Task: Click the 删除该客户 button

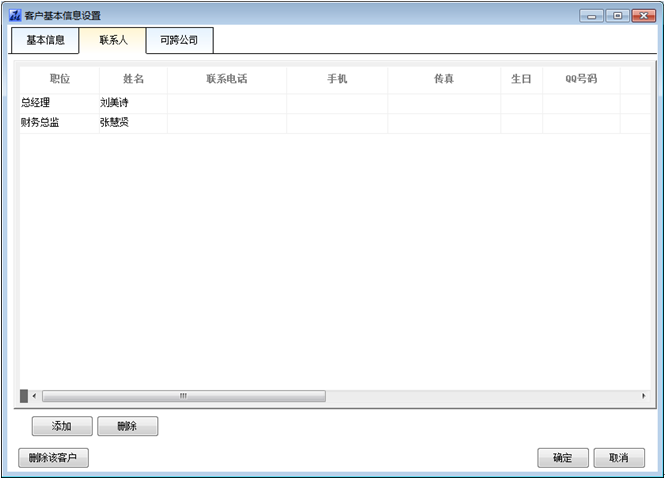Action: pyautogui.click(x=53, y=458)
